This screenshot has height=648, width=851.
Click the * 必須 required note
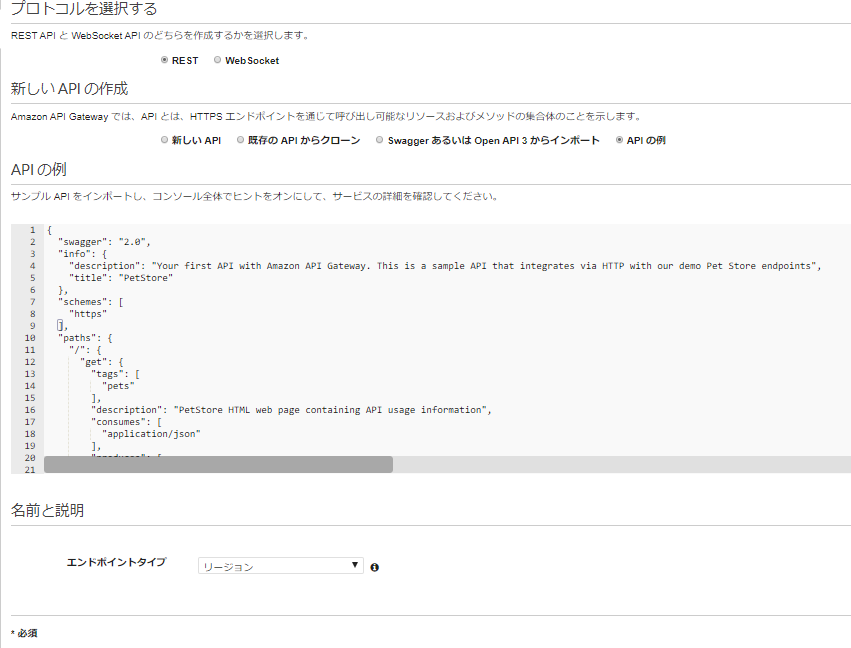24,633
